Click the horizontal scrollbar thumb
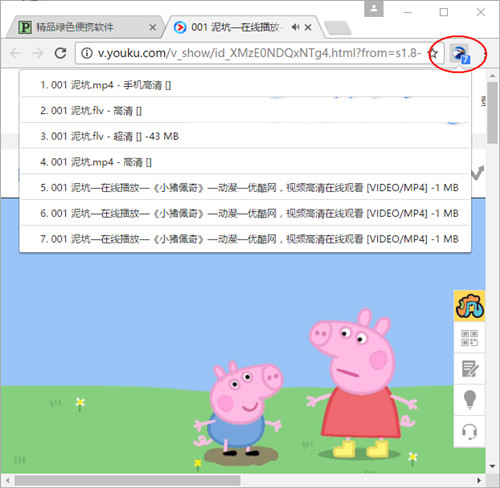This screenshot has height=488, width=500. pyautogui.click(x=127, y=480)
